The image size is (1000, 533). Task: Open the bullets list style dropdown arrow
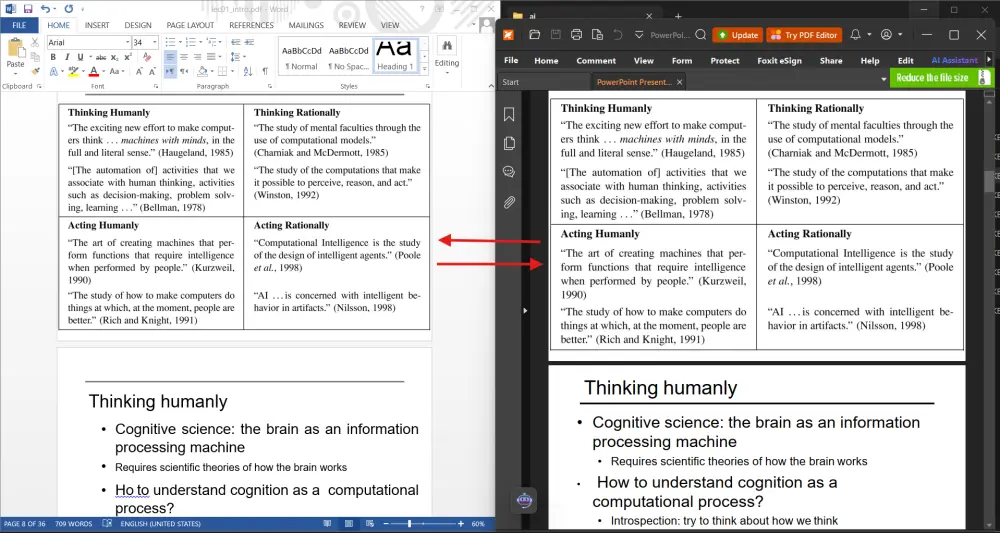coord(179,42)
